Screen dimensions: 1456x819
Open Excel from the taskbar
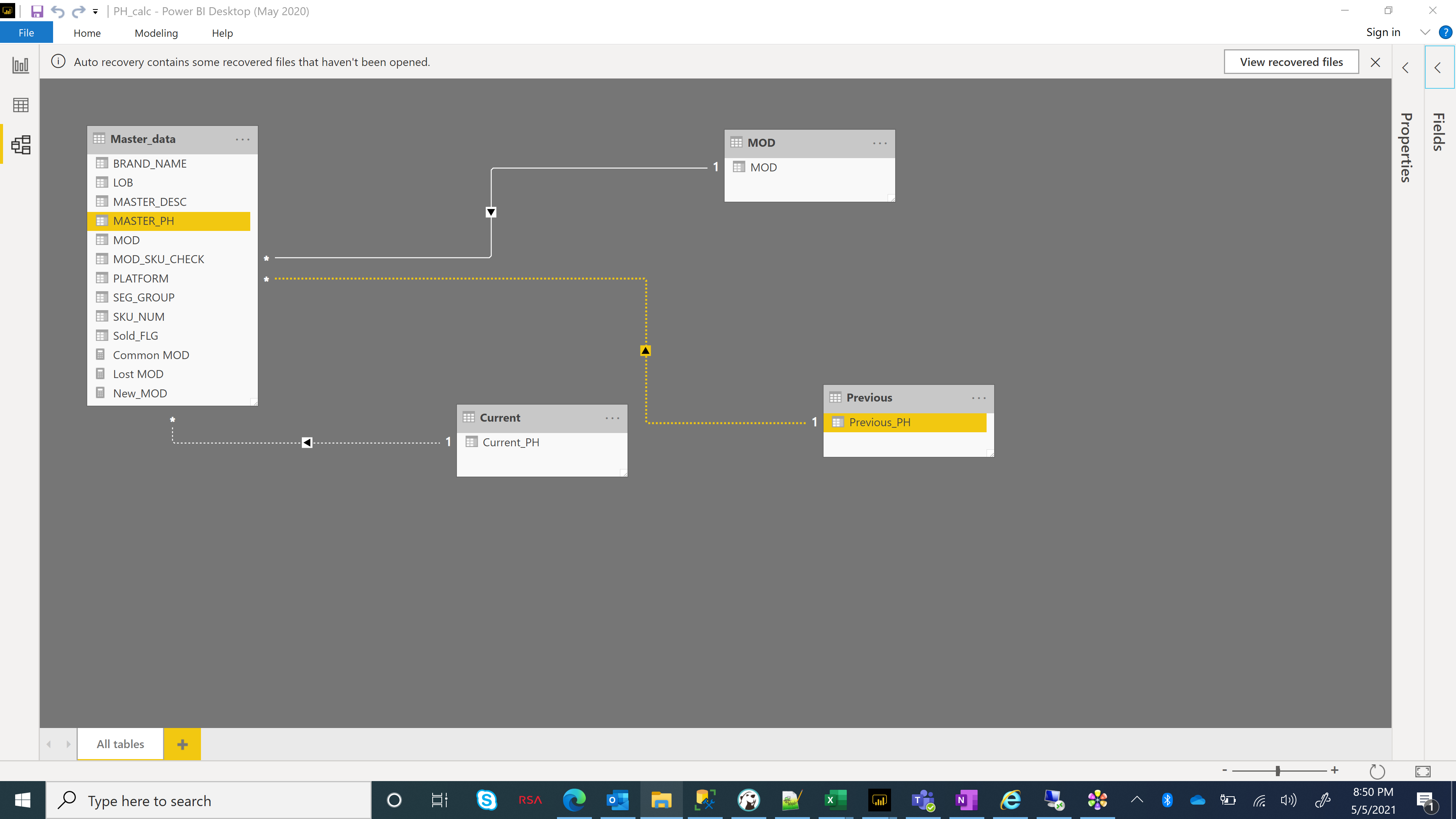(x=835, y=800)
